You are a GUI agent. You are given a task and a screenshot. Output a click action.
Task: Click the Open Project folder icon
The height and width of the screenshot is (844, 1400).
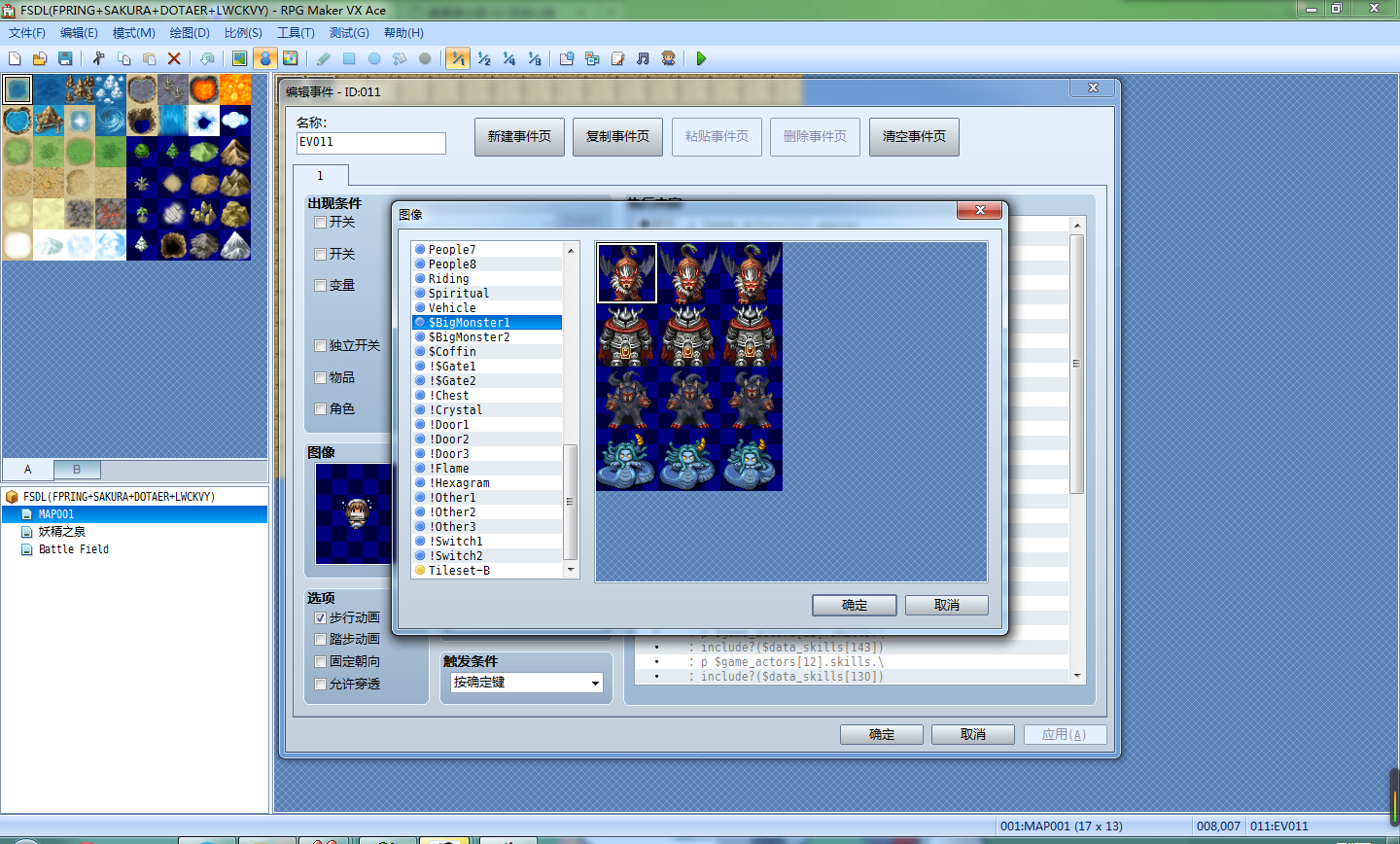(40, 58)
